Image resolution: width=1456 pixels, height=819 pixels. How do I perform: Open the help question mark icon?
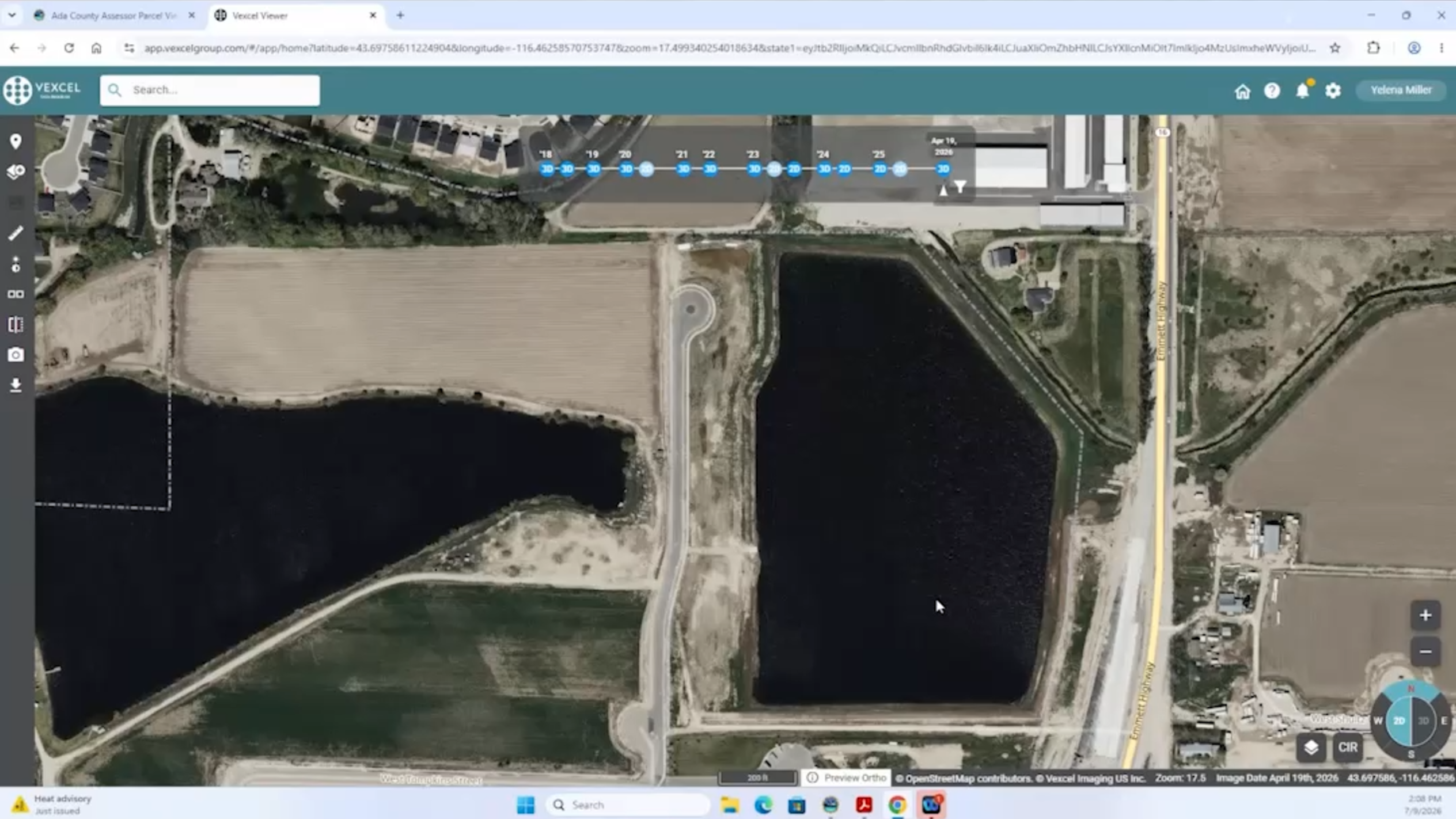point(1272,90)
